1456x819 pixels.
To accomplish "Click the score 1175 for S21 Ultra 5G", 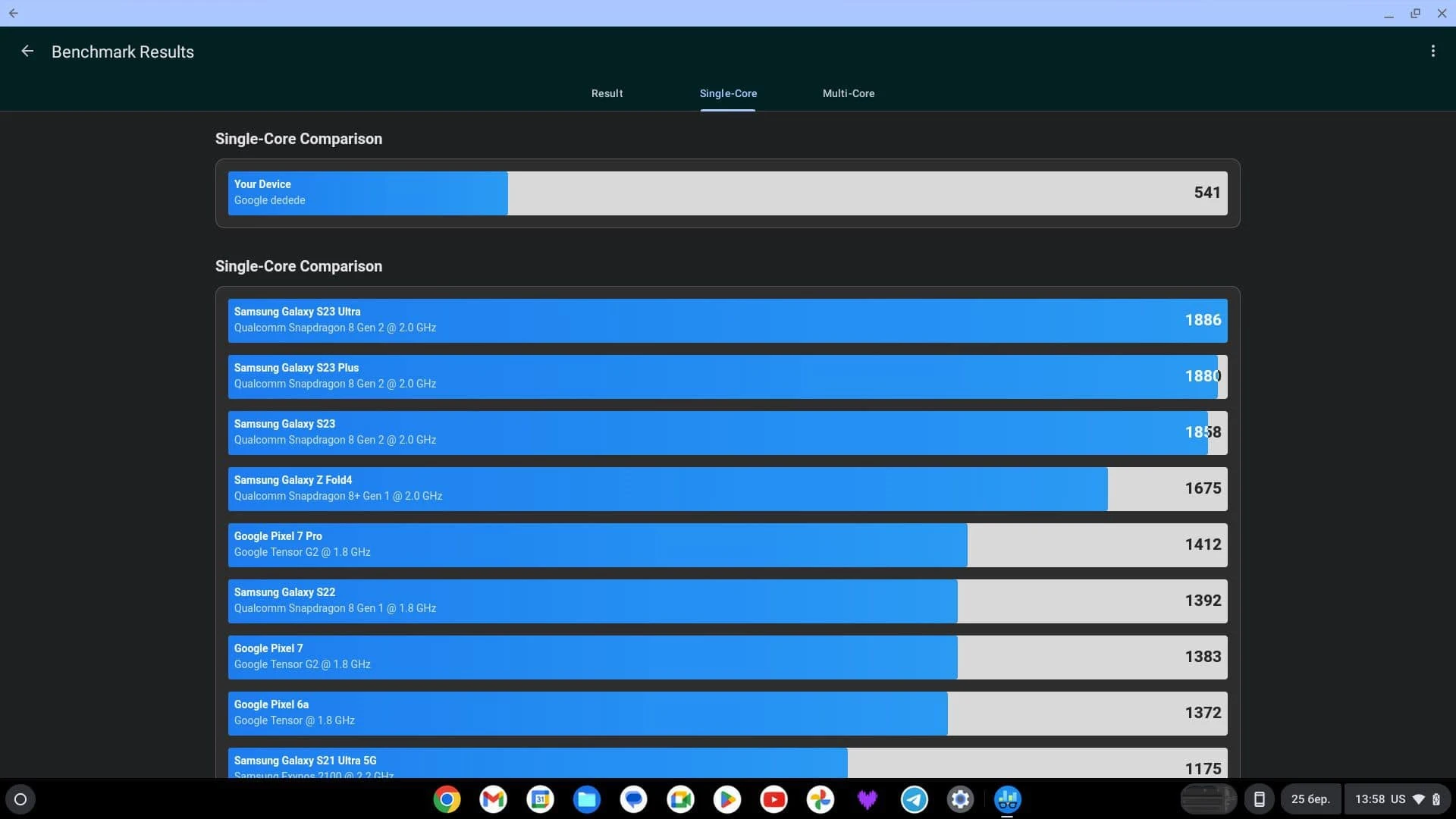I will (1203, 768).
